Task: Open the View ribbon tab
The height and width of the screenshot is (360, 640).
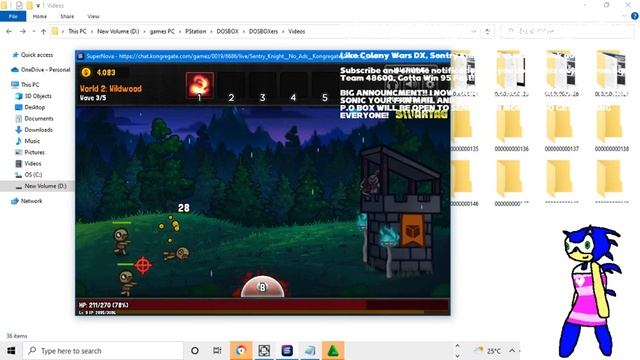Action: coord(93,16)
